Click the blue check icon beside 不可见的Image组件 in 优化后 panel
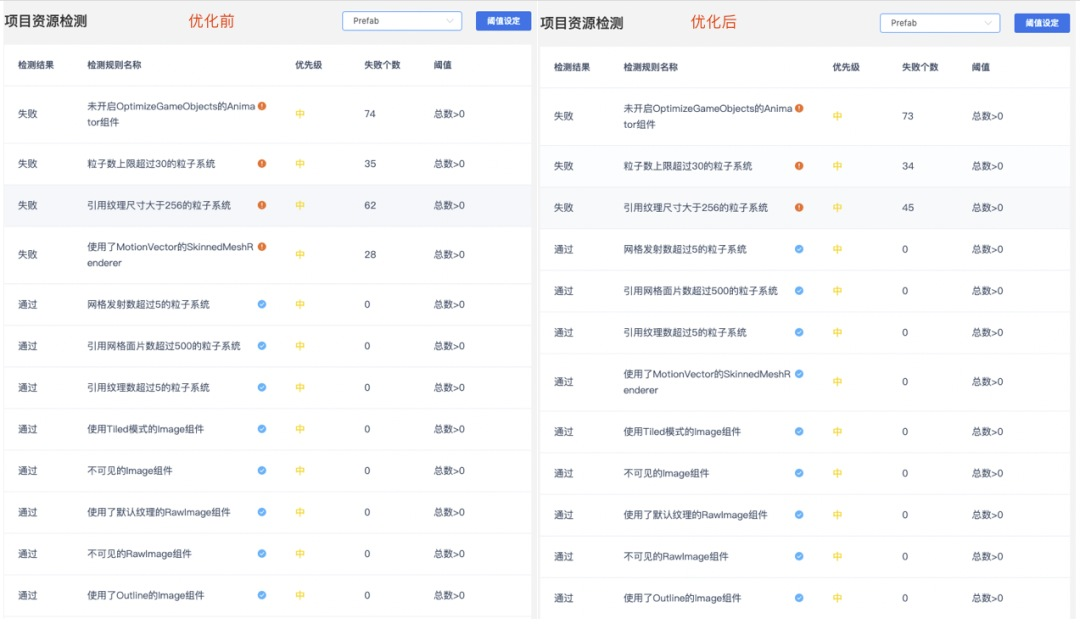This screenshot has height=624, width=1080. pyautogui.click(x=799, y=473)
